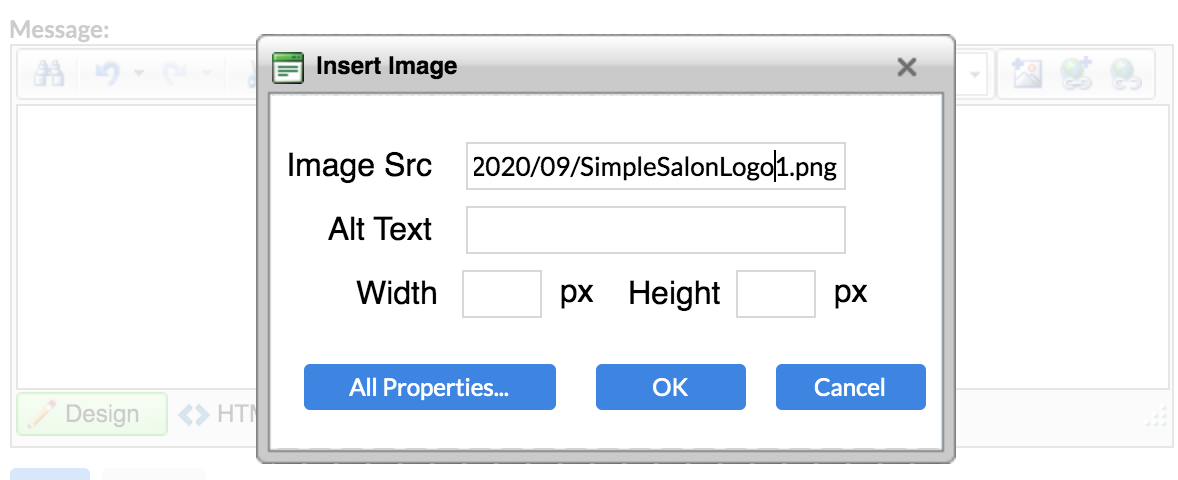Click the Undo arrow icon
The image size is (1178, 480).
click(109, 74)
